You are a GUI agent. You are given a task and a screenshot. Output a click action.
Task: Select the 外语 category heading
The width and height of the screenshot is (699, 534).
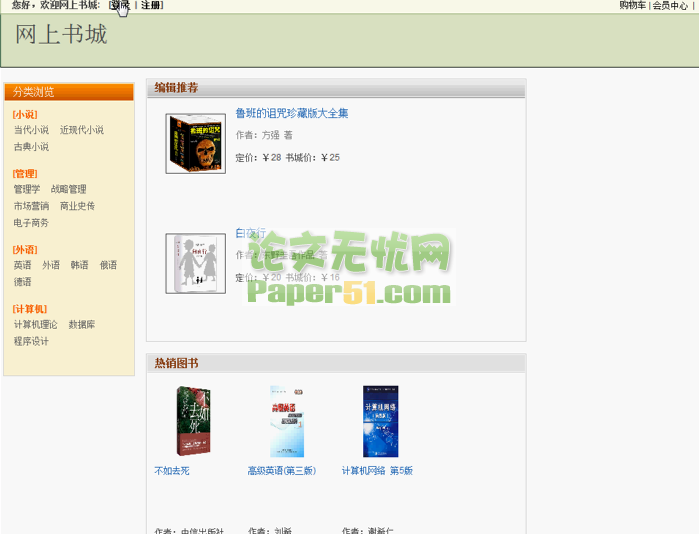point(25,249)
